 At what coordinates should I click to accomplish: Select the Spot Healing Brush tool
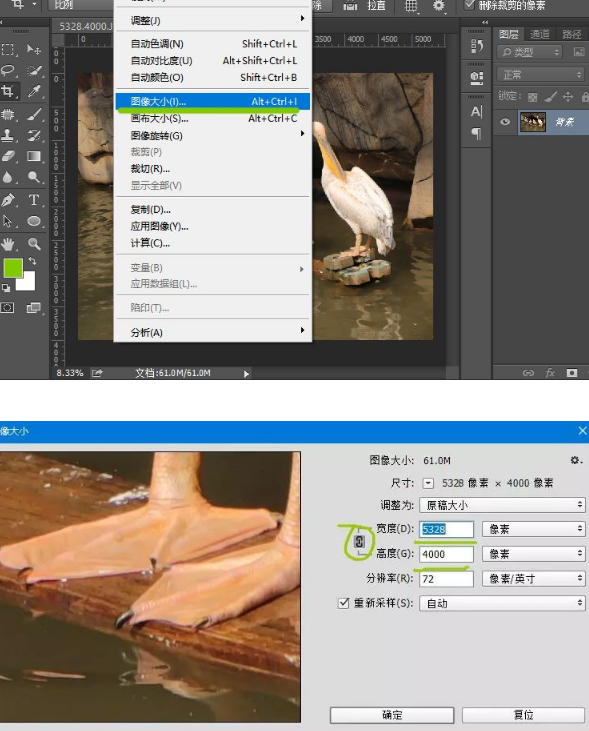8,114
